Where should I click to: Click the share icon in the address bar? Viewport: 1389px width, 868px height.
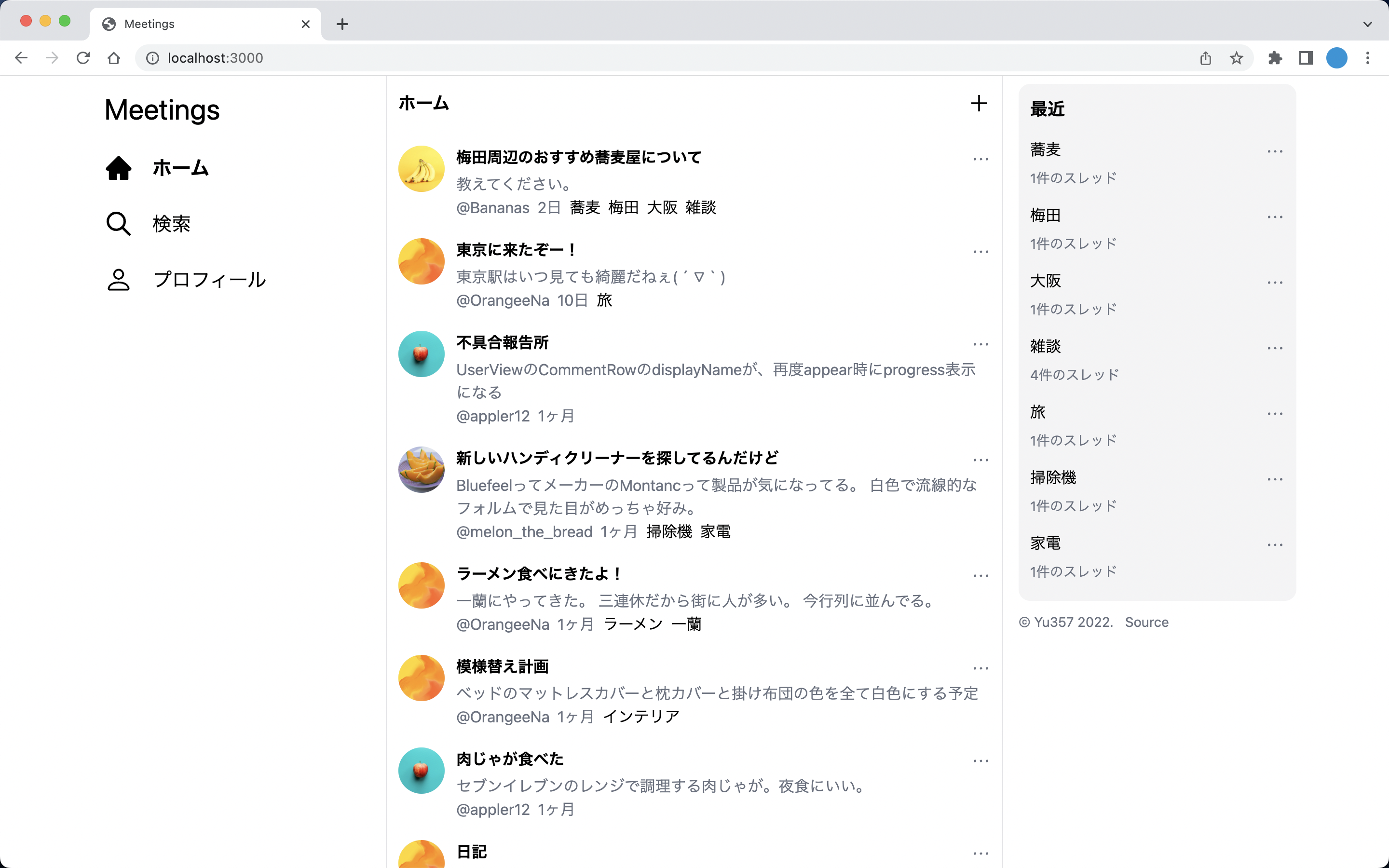pos(1205,57)
